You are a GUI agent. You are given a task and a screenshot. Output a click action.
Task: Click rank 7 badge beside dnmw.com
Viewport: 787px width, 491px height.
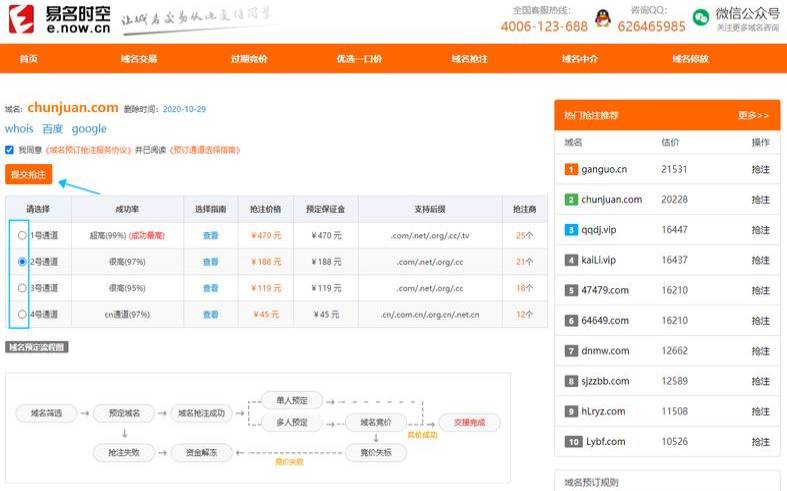571,350
